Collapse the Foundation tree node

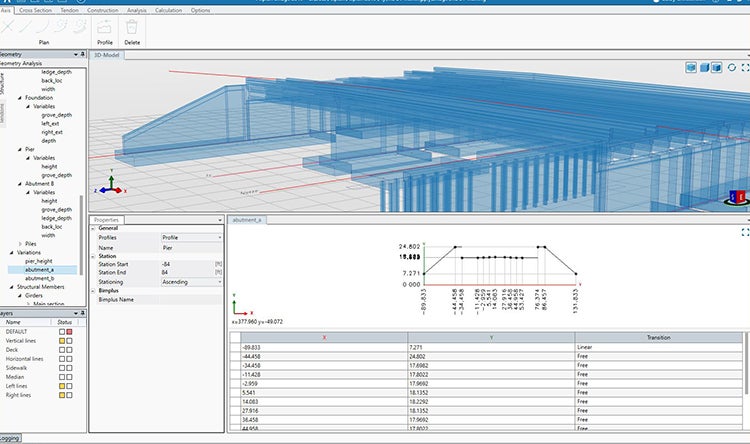coord(20,98)
